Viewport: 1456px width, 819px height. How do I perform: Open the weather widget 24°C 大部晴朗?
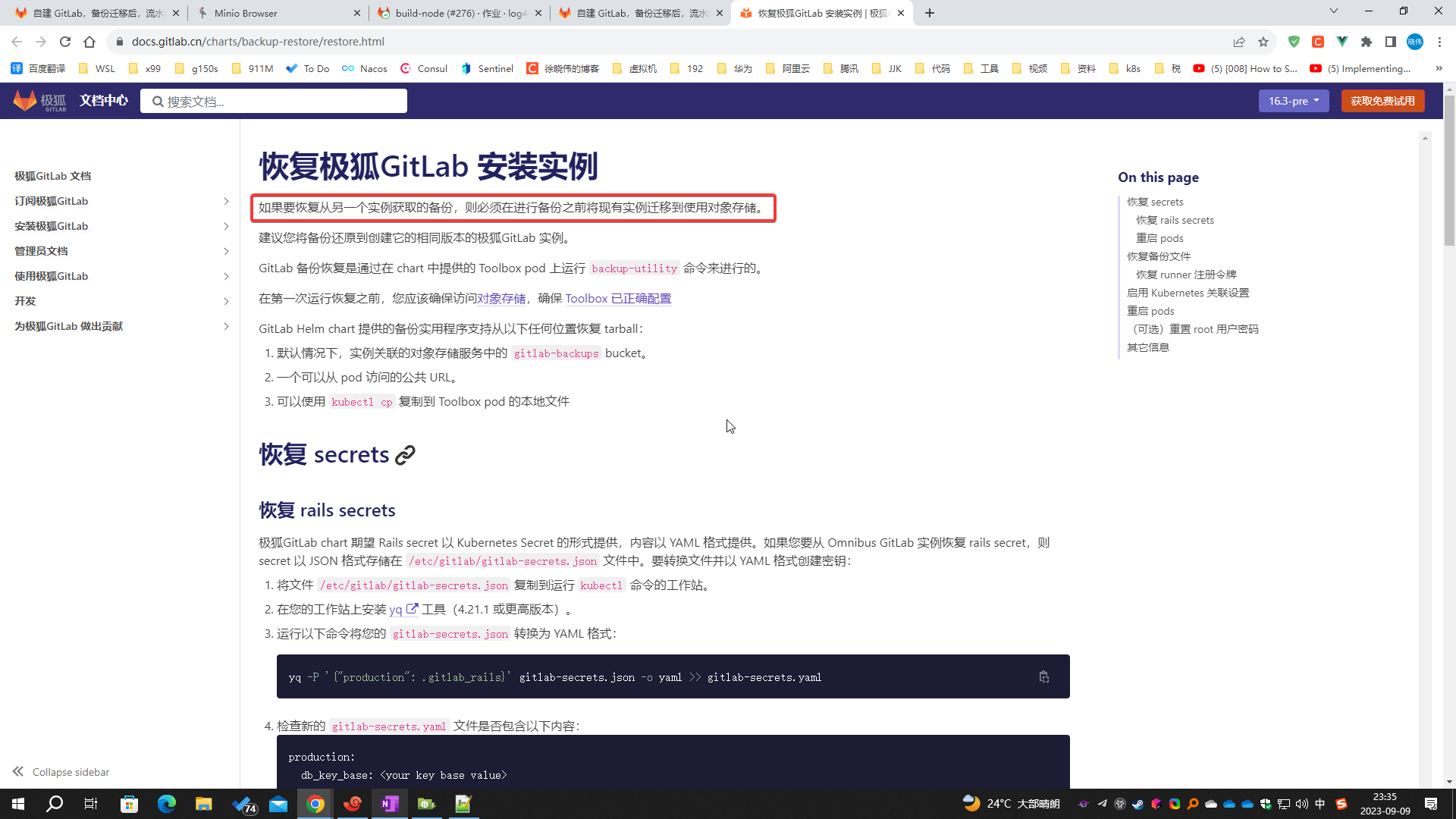pyautogui.click(x=1011, y=804)
